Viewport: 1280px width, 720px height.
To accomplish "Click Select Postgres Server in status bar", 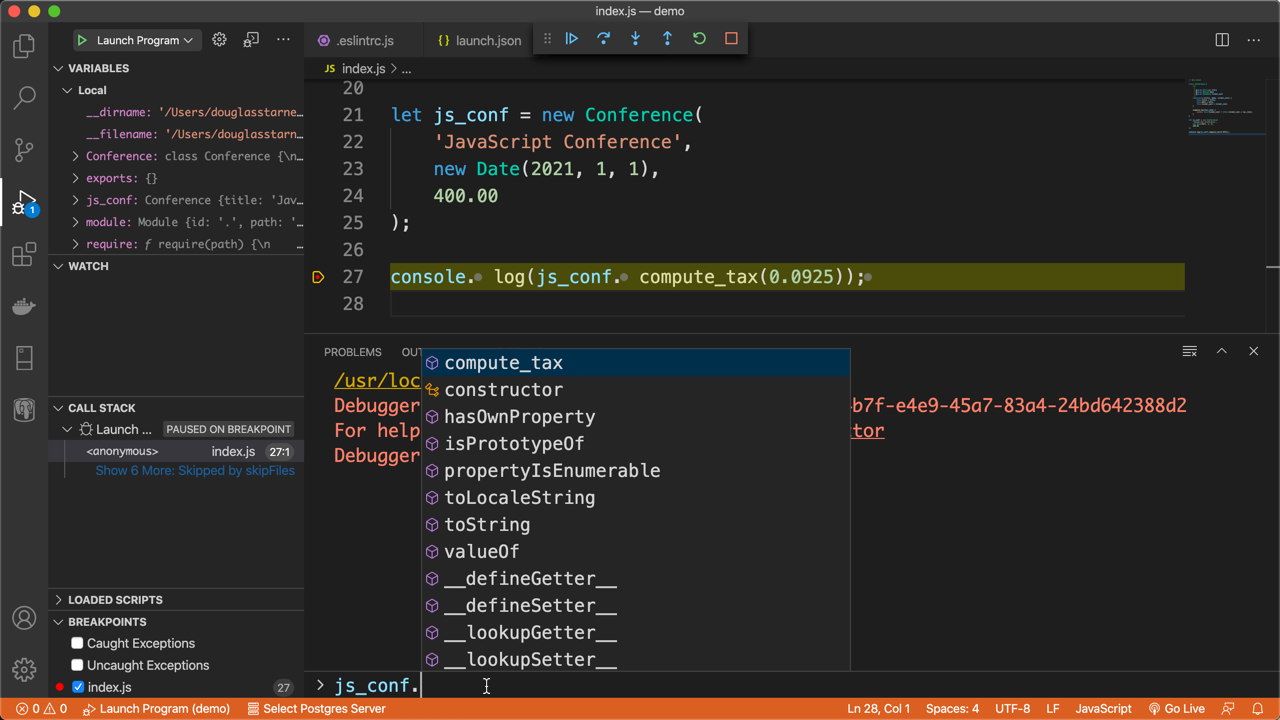I will click(316, 709).
